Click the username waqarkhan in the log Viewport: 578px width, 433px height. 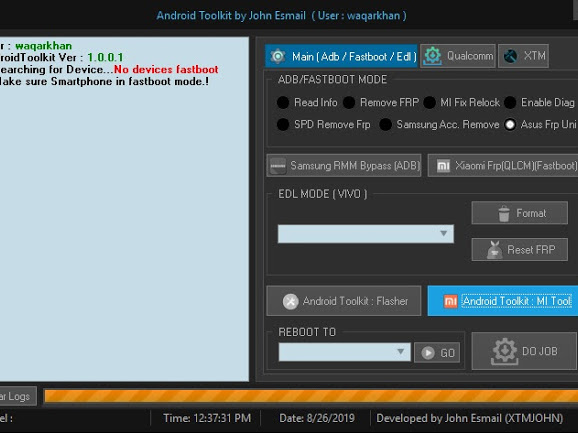tap(43, 46)
